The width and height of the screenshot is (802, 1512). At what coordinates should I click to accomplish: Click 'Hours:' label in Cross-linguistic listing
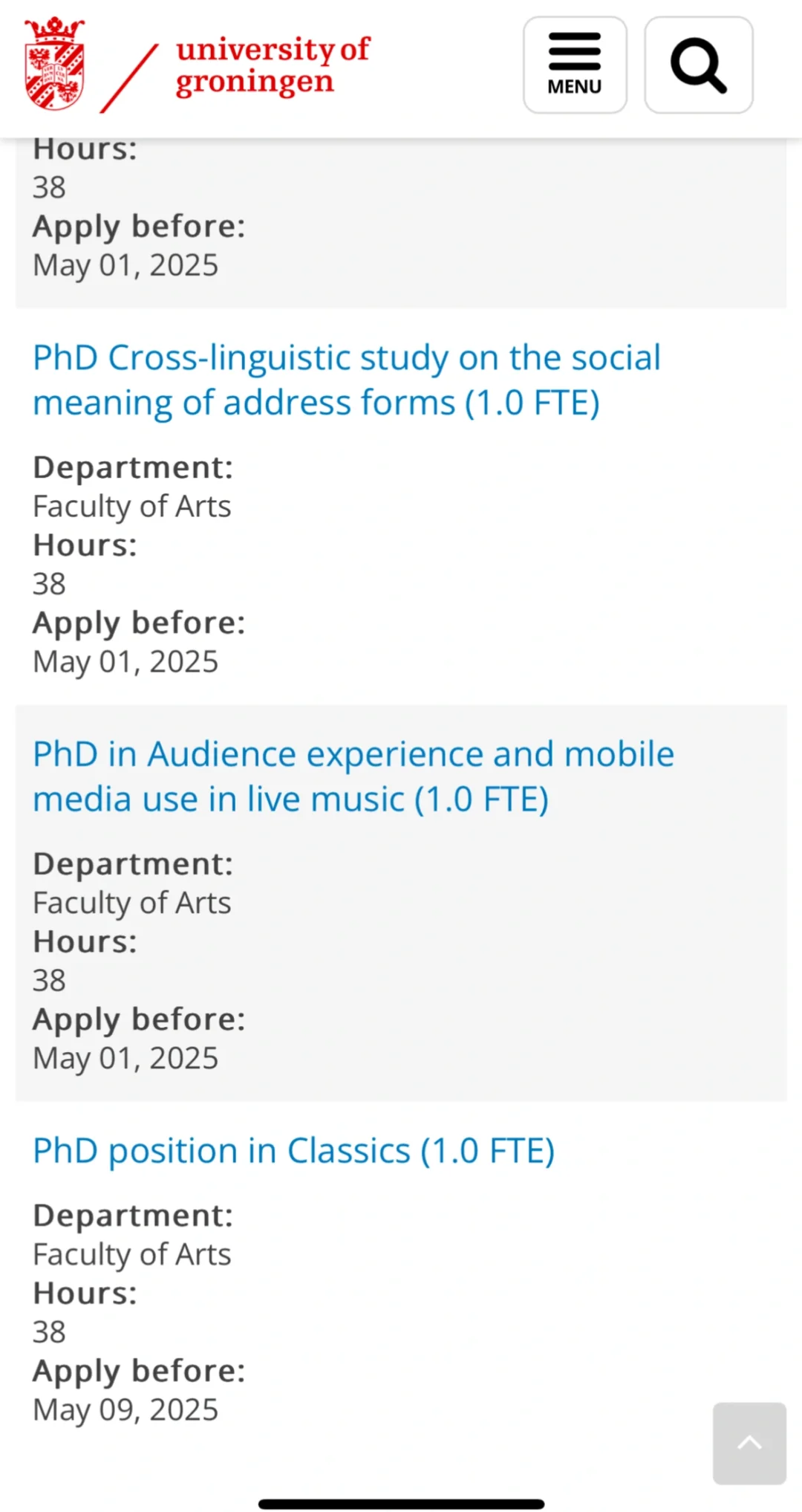[x=85, y=545]
